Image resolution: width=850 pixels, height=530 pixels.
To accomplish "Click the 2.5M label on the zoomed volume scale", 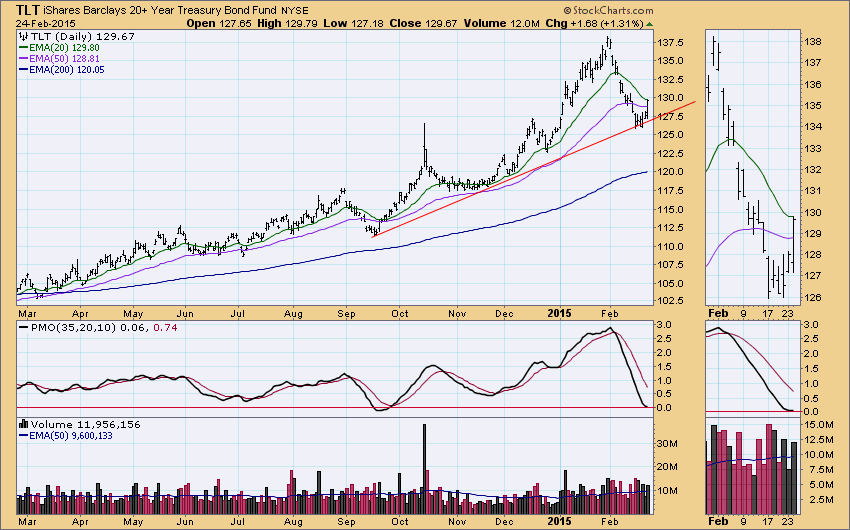I will pos(821,500).
